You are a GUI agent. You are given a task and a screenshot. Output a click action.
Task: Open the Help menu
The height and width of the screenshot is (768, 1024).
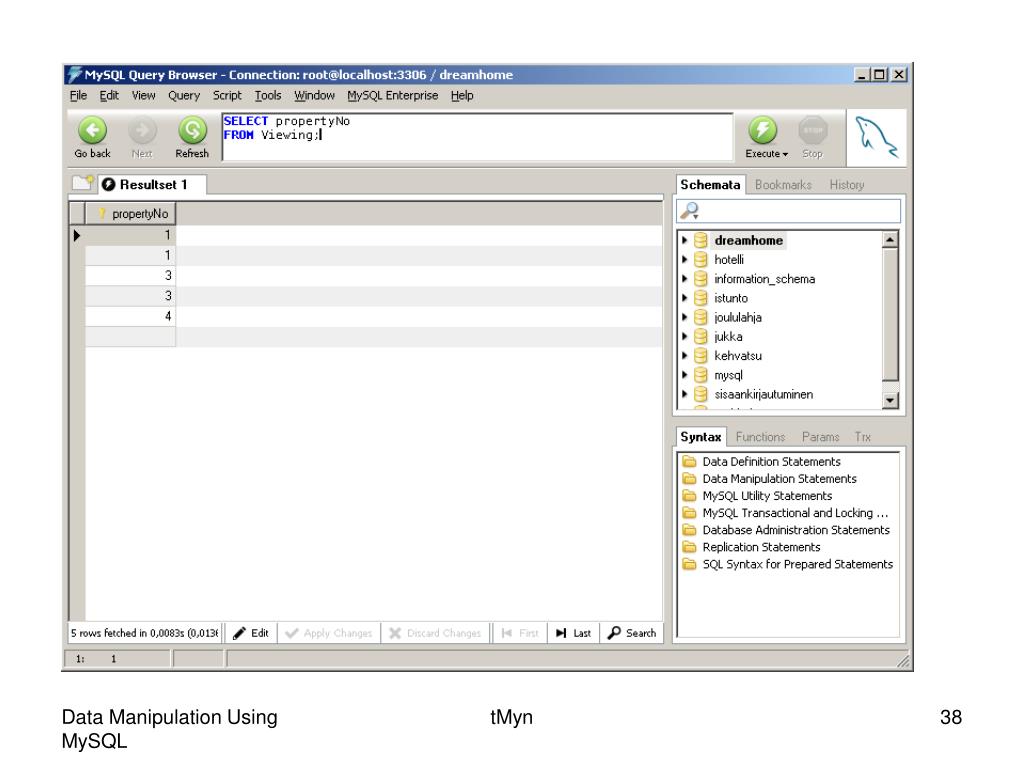click(x=462, y=95)
